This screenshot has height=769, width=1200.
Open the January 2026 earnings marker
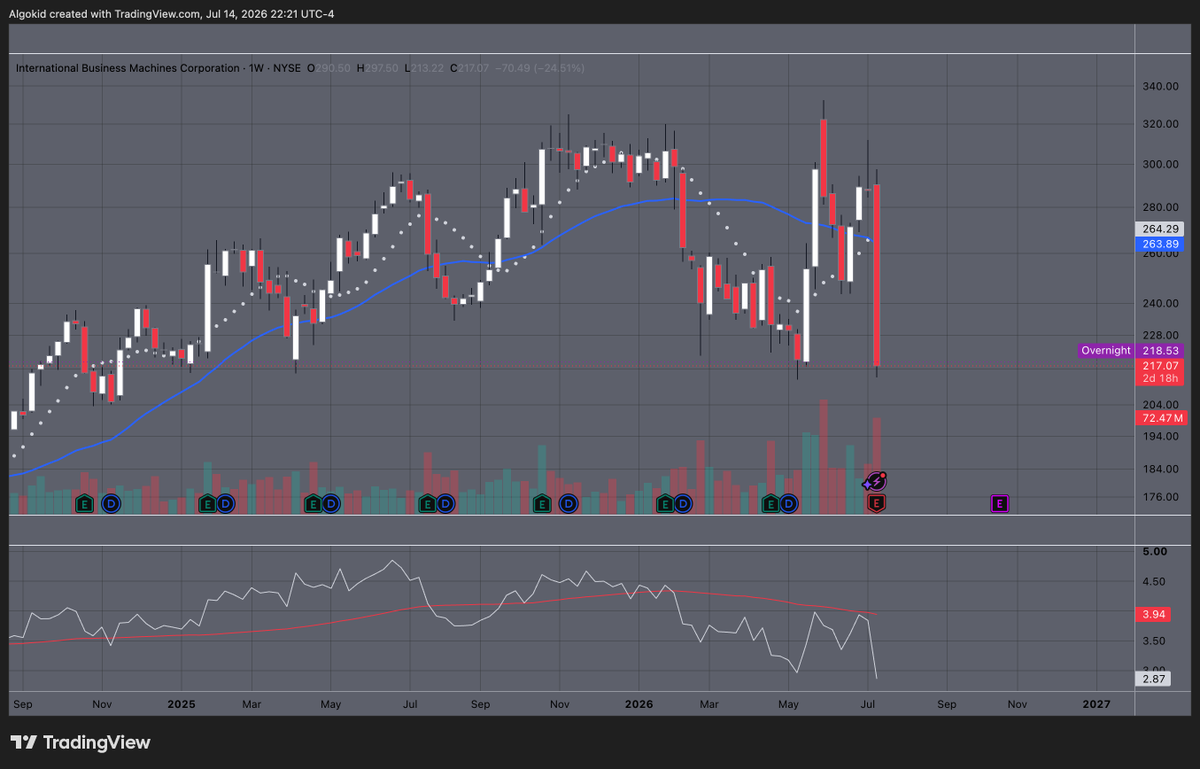[664, 504]
